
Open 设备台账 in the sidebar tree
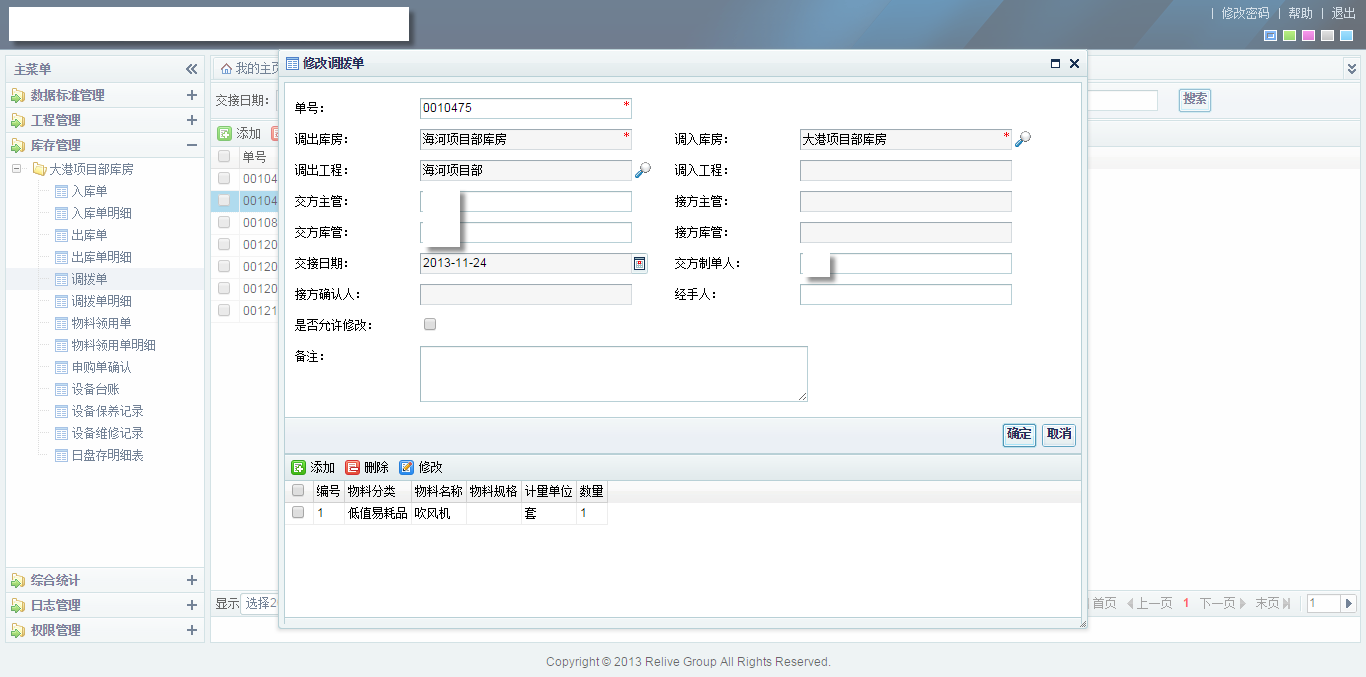pyautogui.click(x=95, y=389)
